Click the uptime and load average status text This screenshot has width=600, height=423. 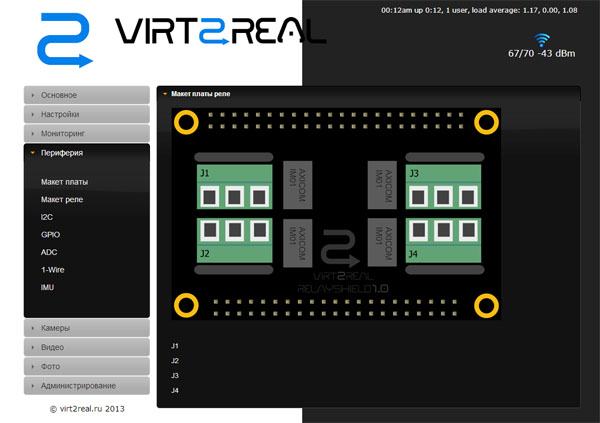[x=479, y=10]
